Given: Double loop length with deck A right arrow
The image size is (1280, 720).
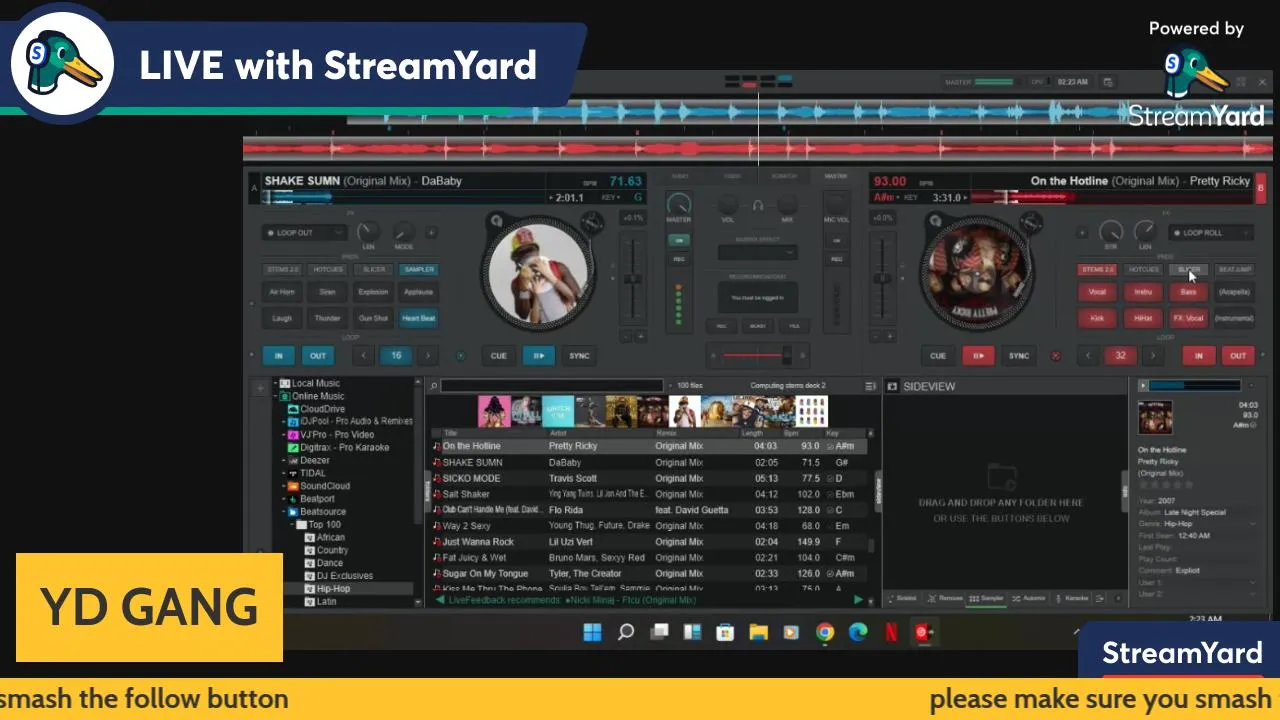Looking at the screenshot, I should pos(429,355).
